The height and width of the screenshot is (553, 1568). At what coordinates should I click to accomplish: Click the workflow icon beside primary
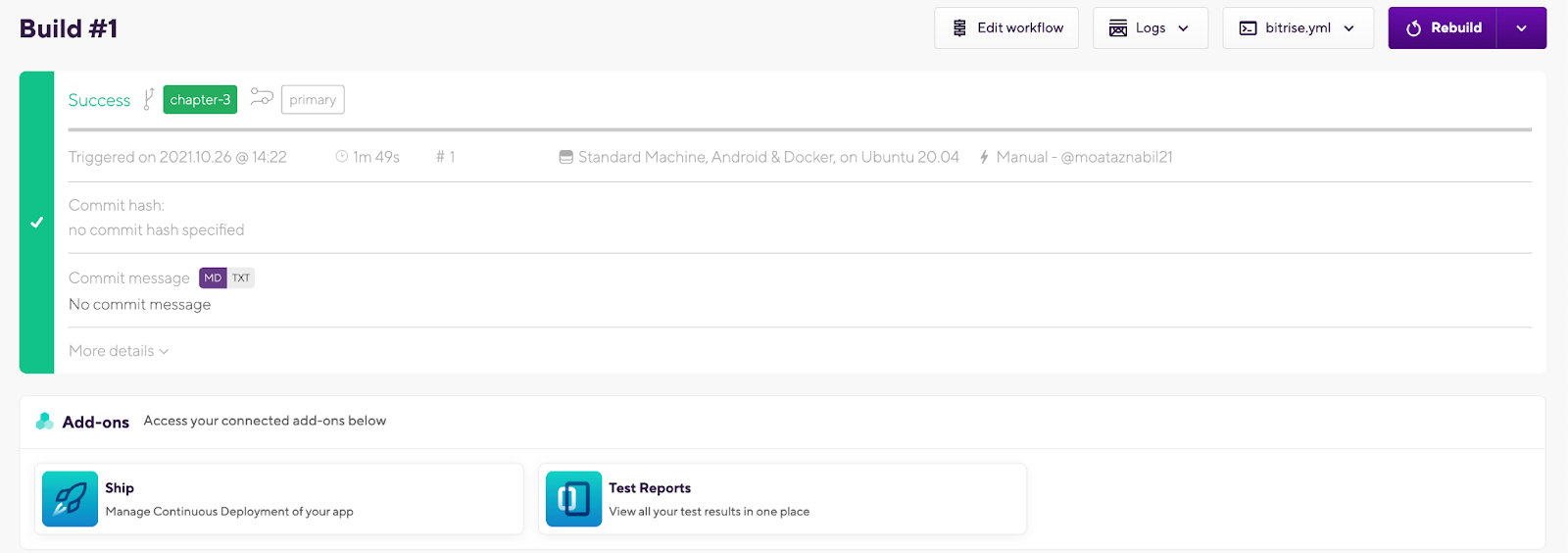[x=262, y=97]
